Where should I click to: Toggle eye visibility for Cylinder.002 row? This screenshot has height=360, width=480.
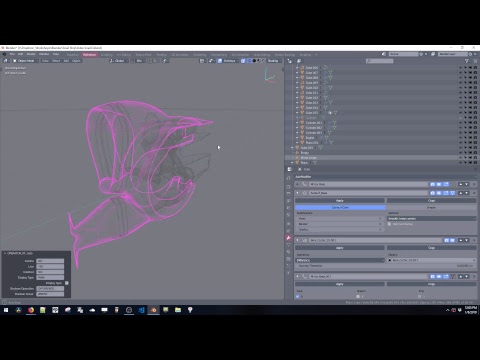(x=460, y=128)
